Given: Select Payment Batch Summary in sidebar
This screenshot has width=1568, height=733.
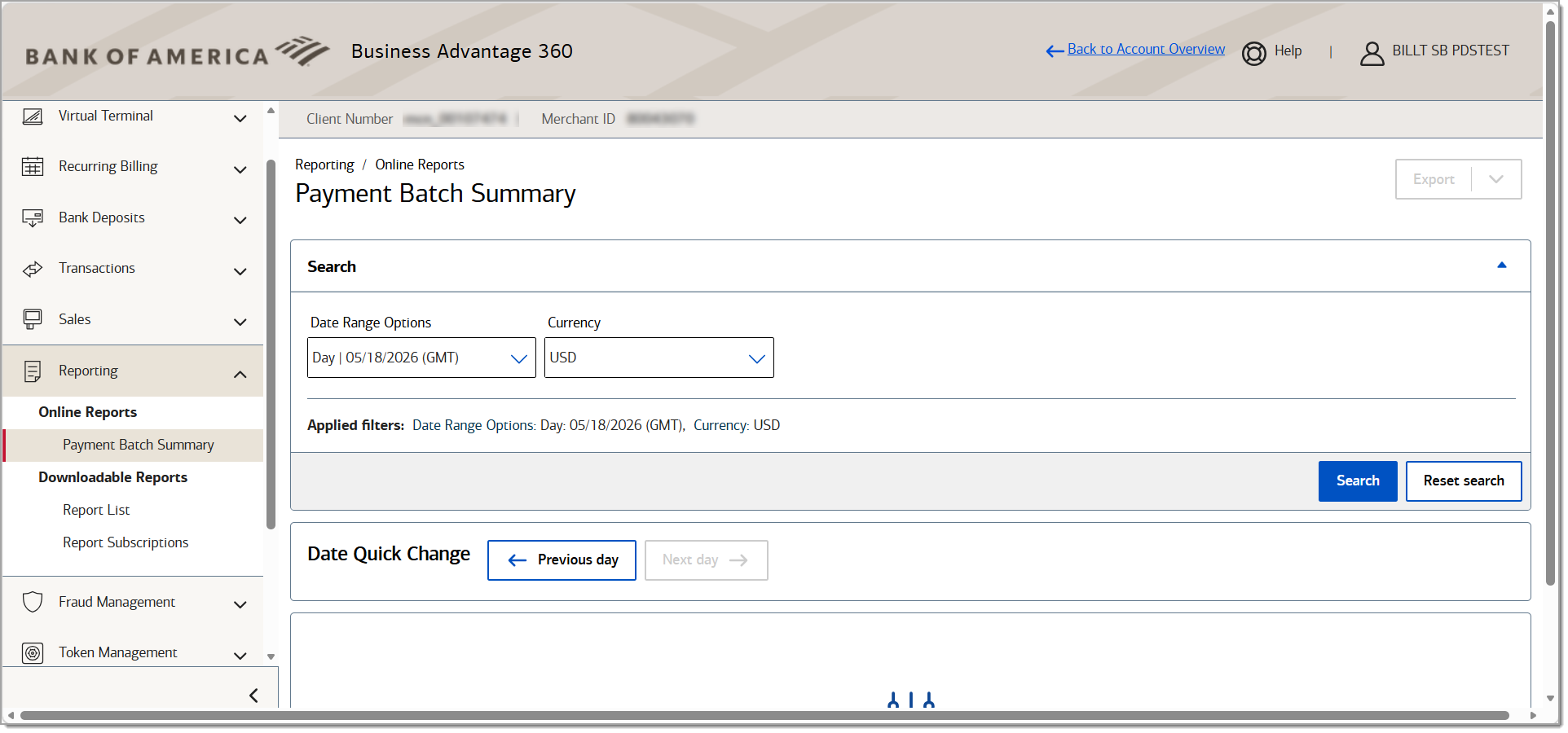Looking at the screenshot, I should pos(139,445).
